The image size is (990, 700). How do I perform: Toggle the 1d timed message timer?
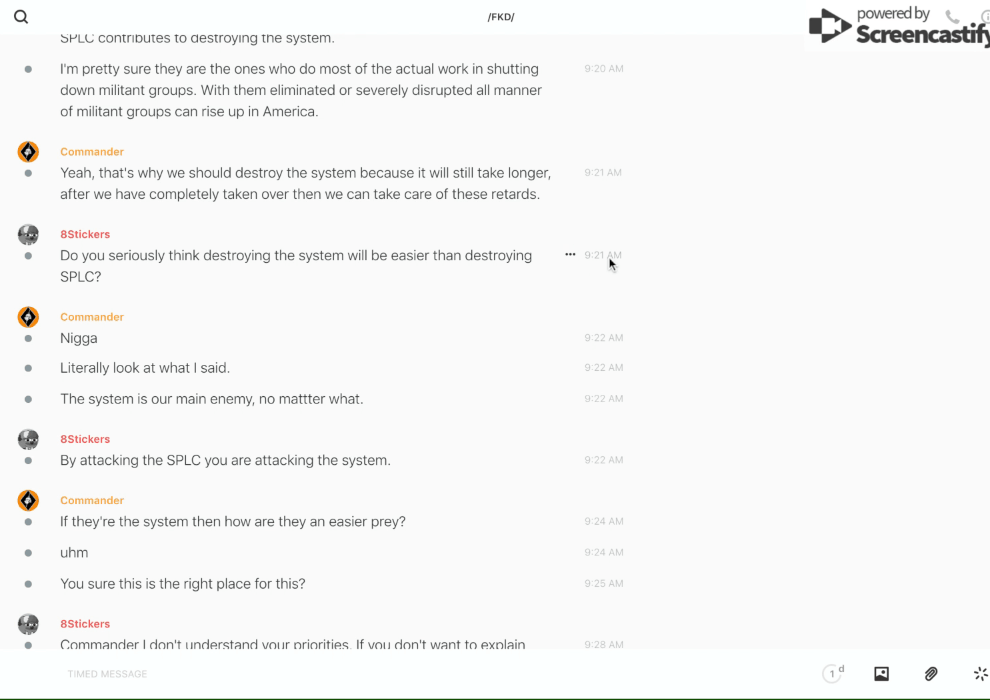[833, 674]
